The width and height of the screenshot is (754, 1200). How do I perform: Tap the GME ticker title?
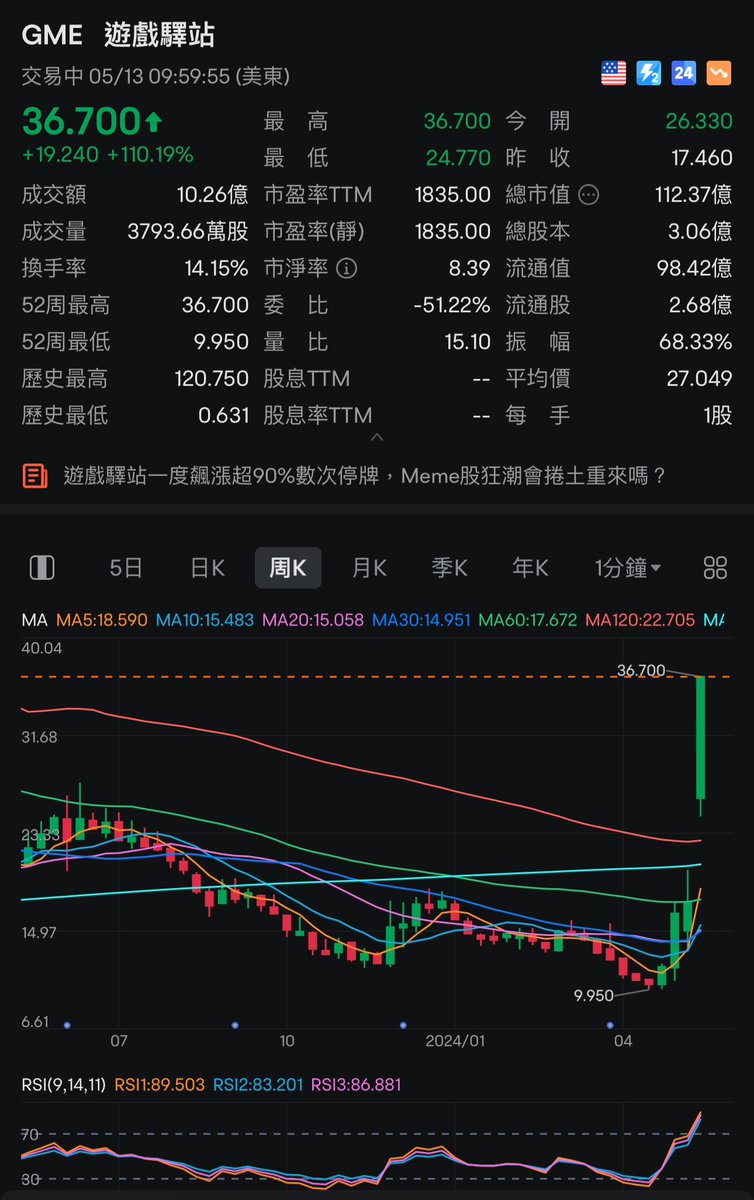[51, 35]
